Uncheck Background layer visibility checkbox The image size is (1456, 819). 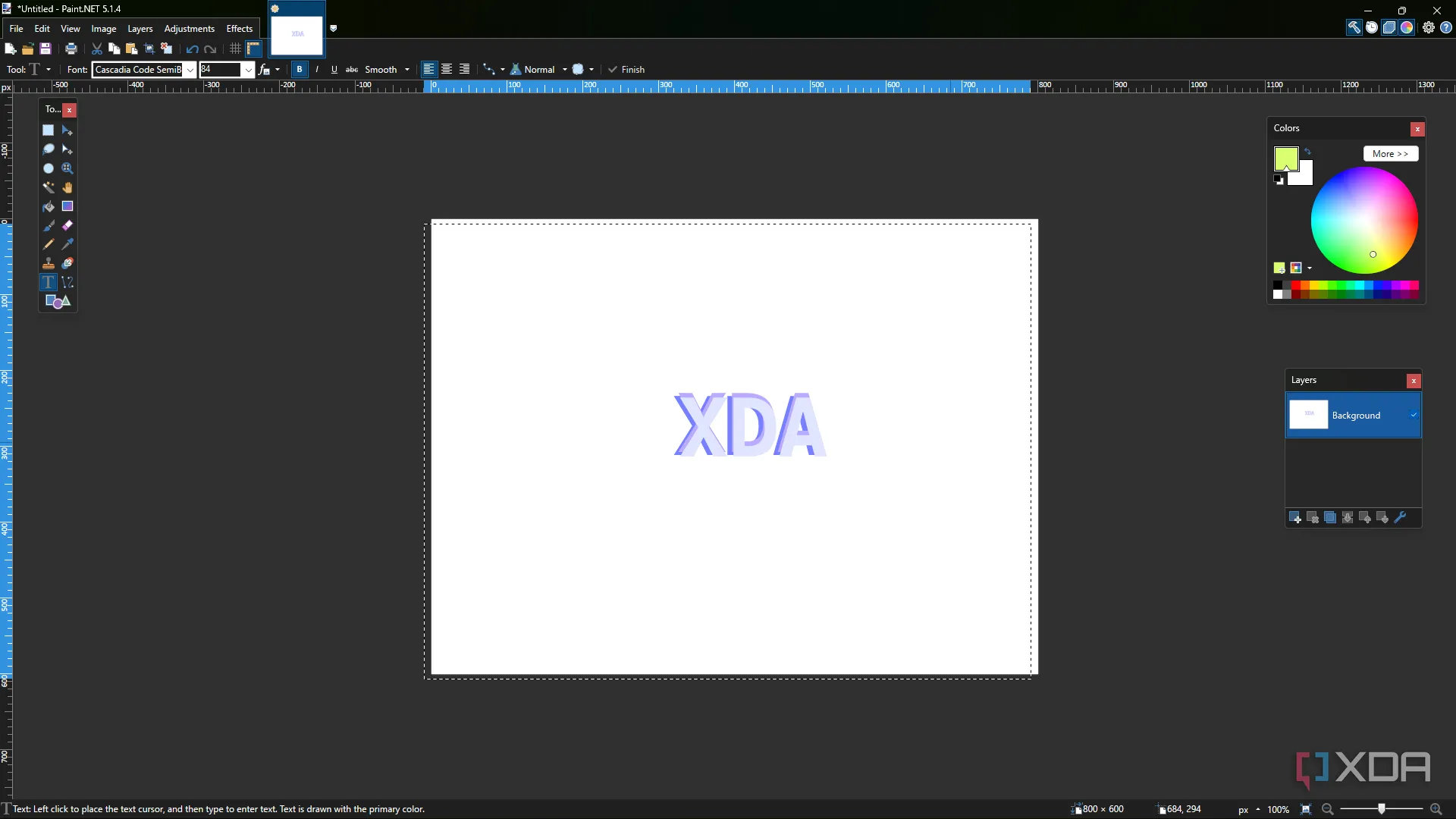[1414, 415]
